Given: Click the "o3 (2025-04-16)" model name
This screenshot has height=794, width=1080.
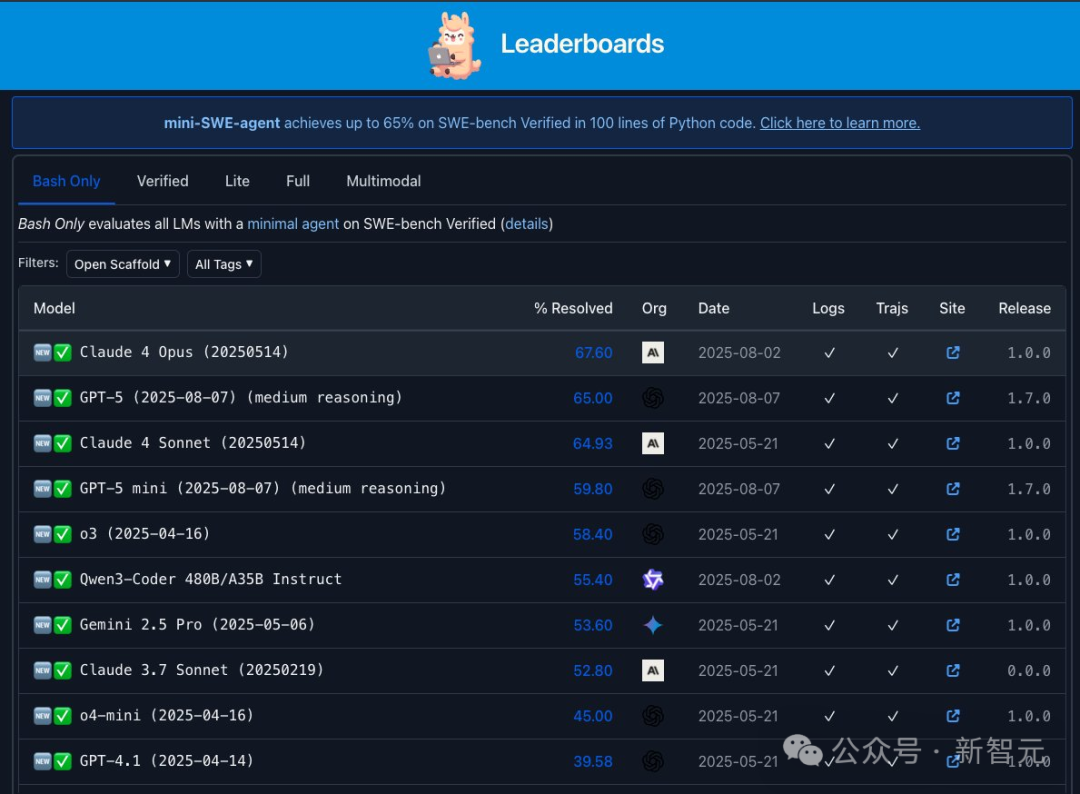Looking at the screenshot, I should click(145, 534).
